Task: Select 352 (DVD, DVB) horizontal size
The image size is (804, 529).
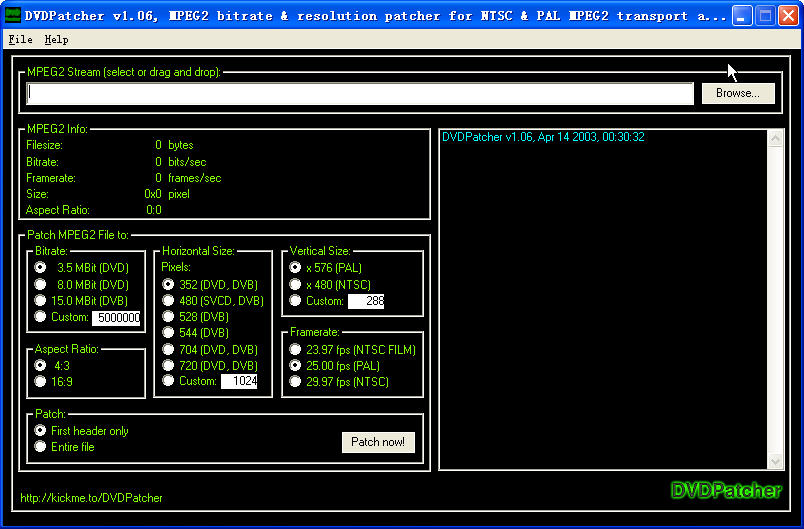Action: (168, 284)
